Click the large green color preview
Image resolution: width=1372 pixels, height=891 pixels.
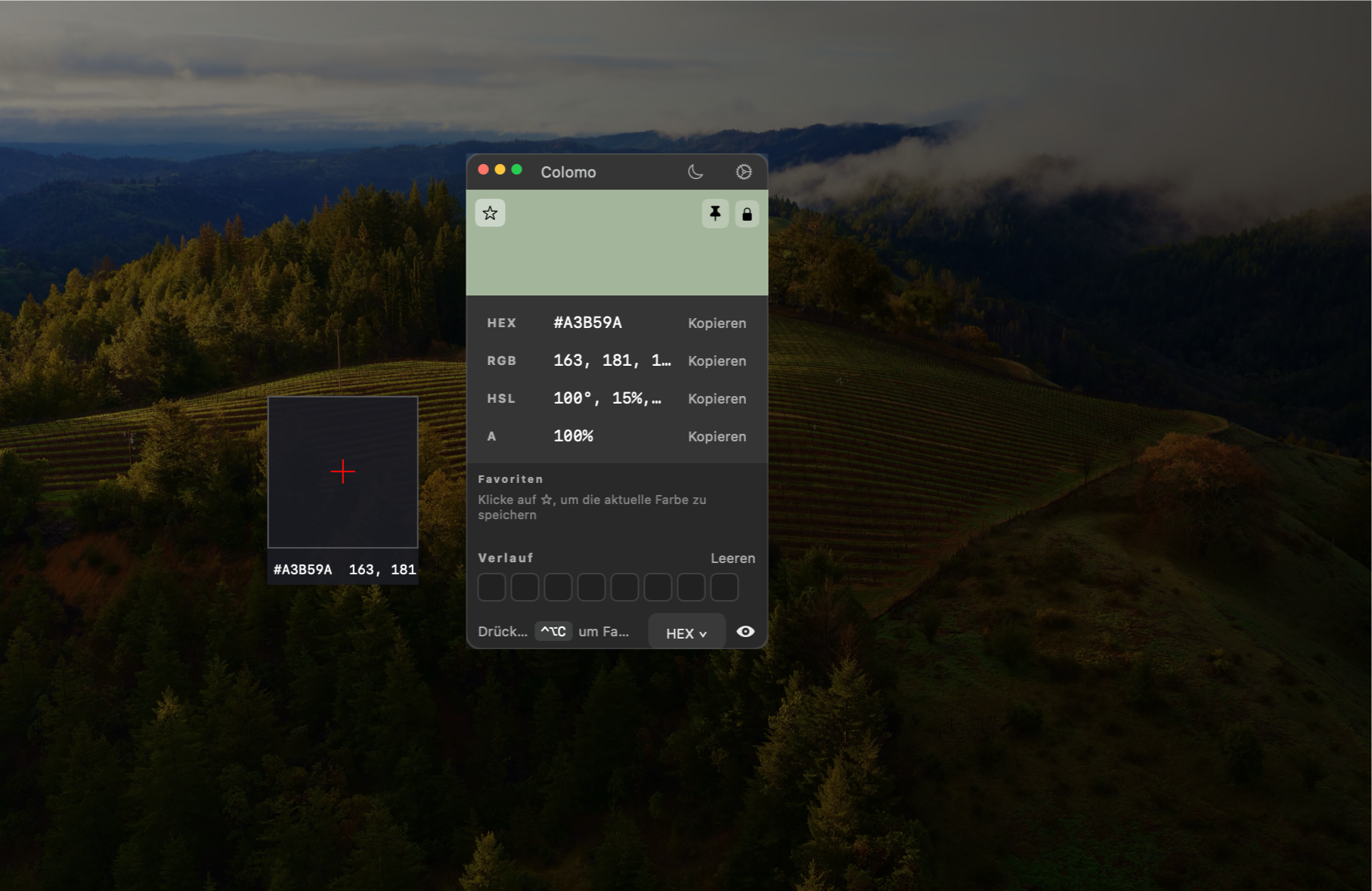(617, 243)
